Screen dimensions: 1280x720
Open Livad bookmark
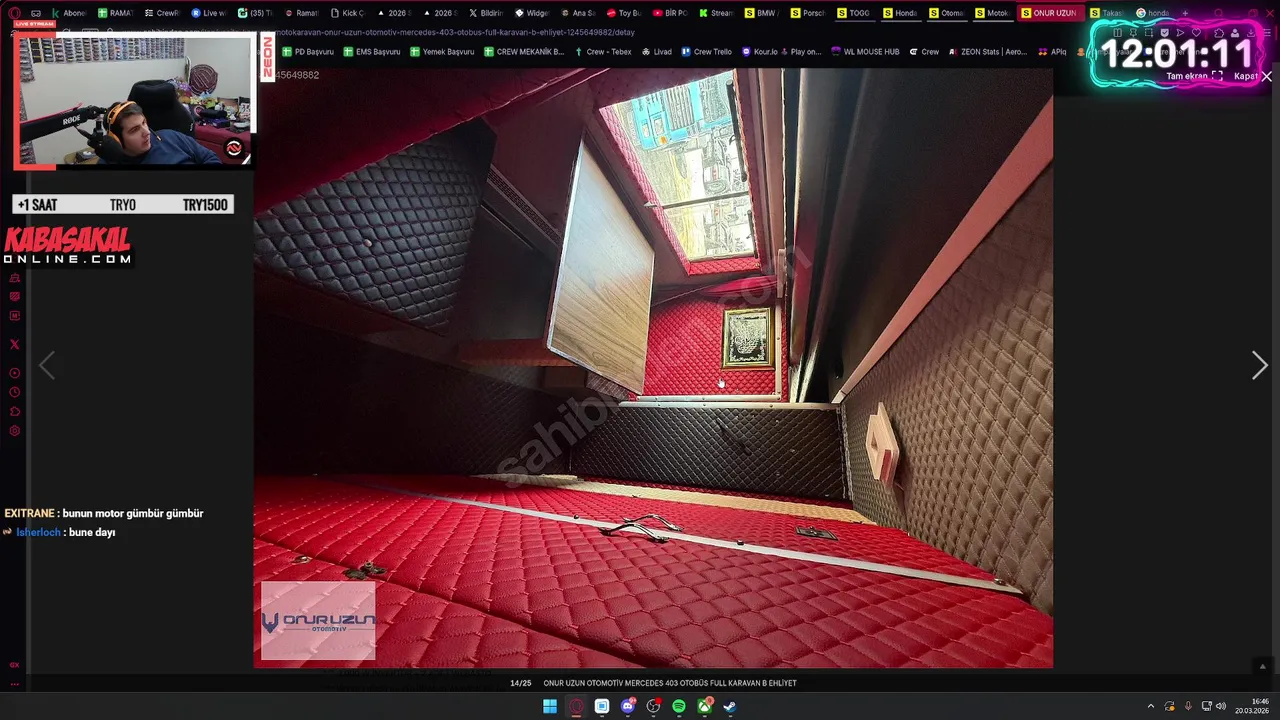[656, 51]
